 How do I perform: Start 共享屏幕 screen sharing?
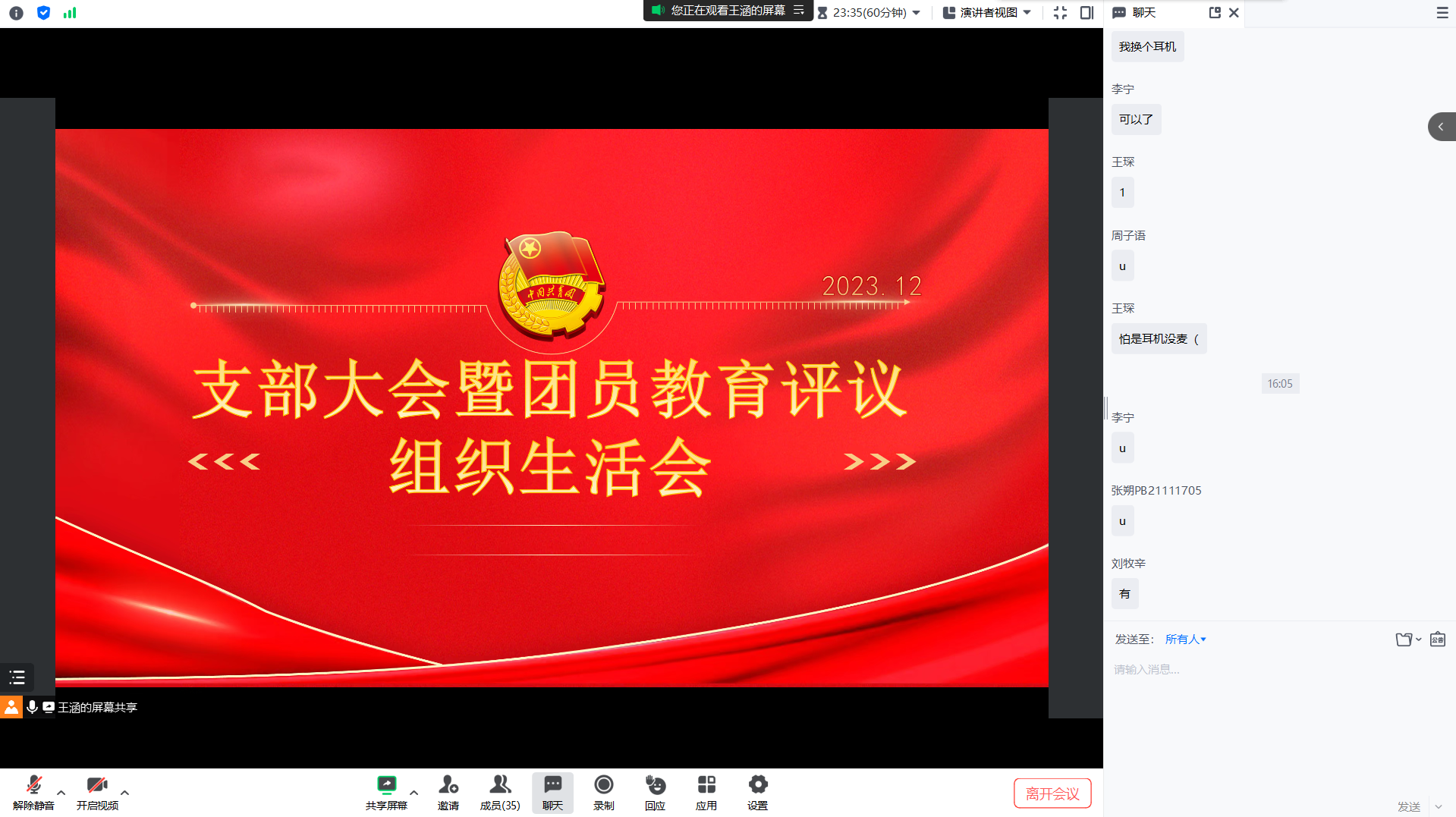click(386, 793)
